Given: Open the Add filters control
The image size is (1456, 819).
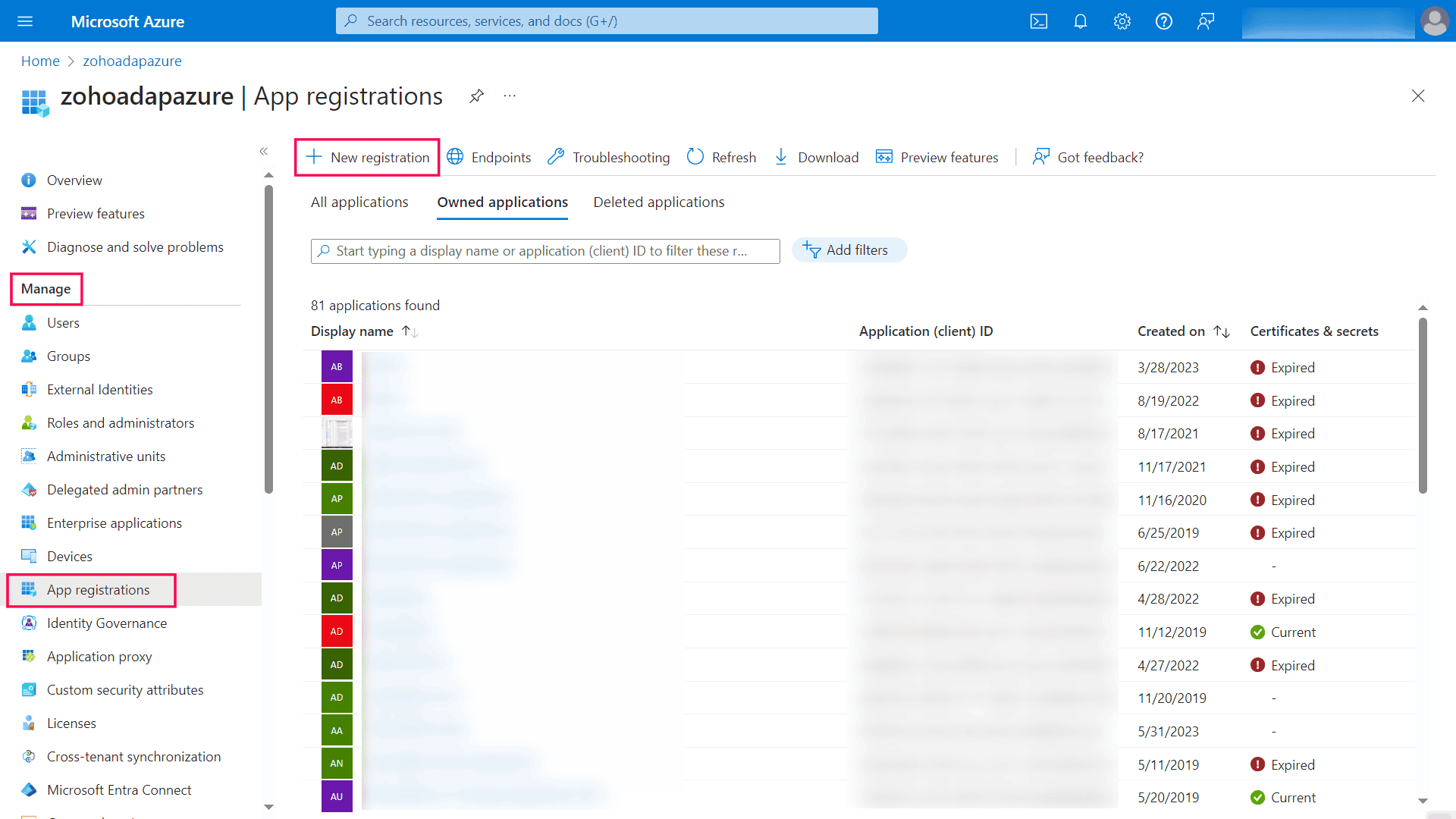Looking at the screenshot, I should tap(849, 250).
